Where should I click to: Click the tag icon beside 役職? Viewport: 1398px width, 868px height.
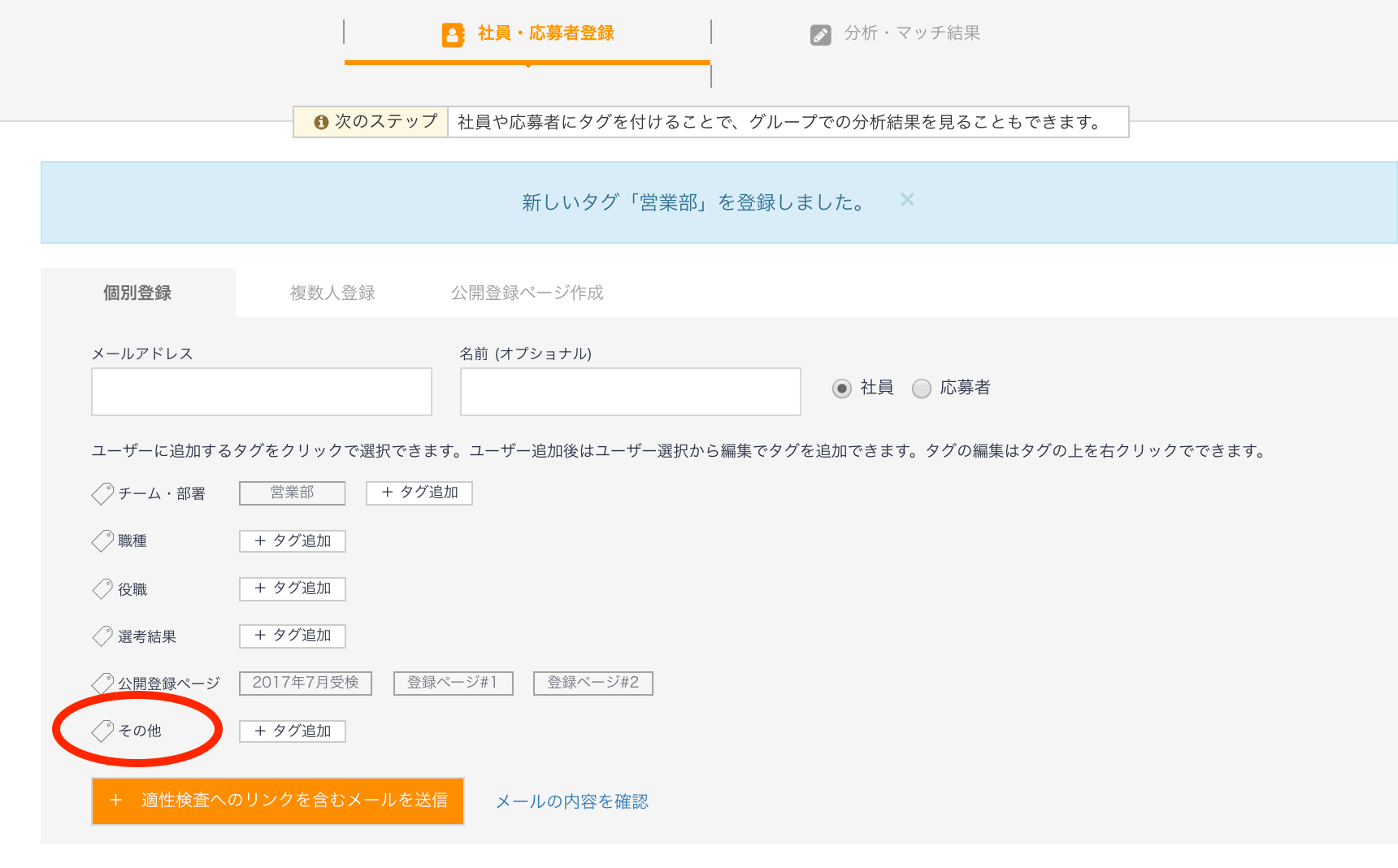pyautogui.click(x=102, y=588)
